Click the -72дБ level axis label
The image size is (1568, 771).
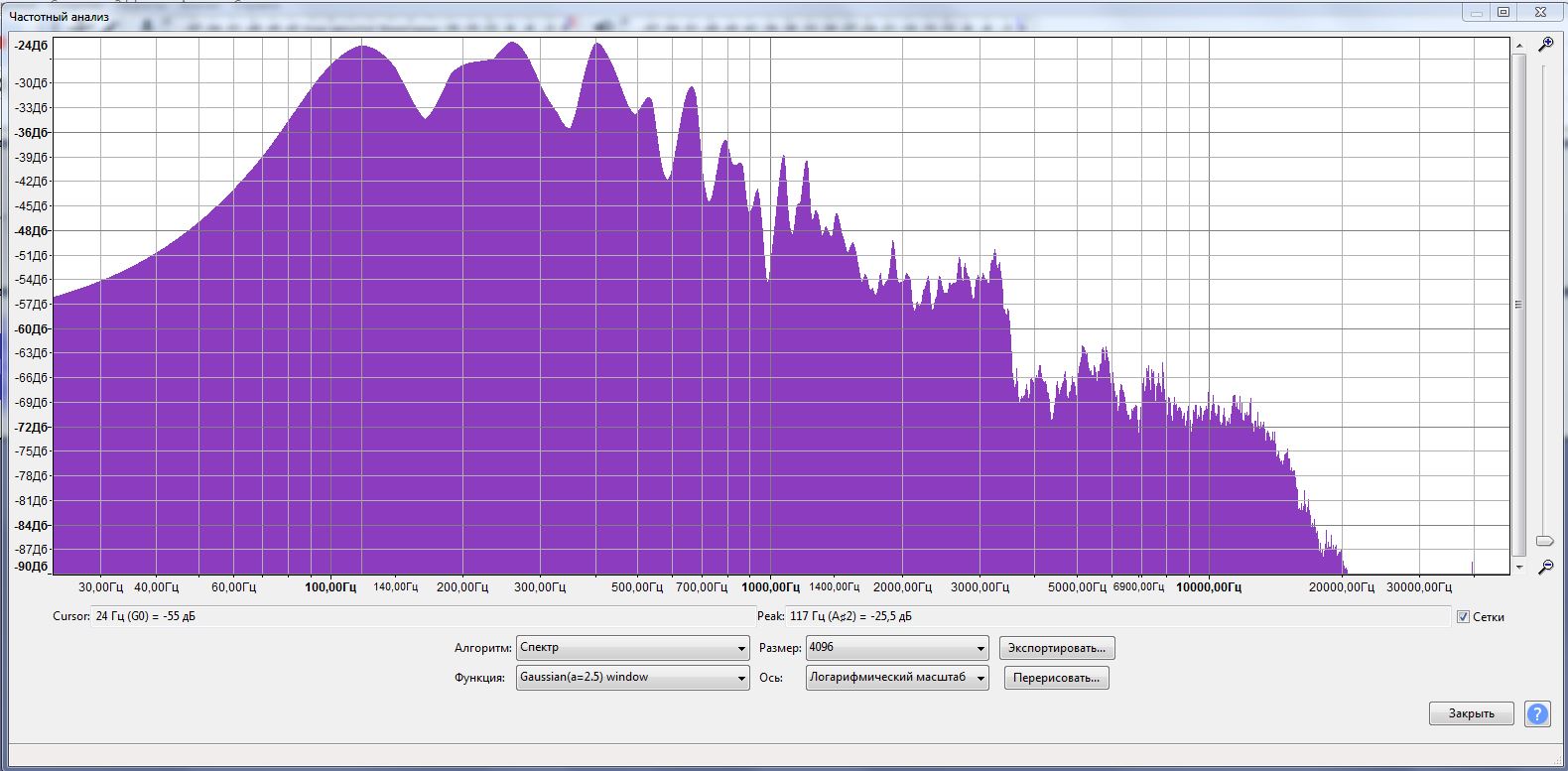[32, 427]
